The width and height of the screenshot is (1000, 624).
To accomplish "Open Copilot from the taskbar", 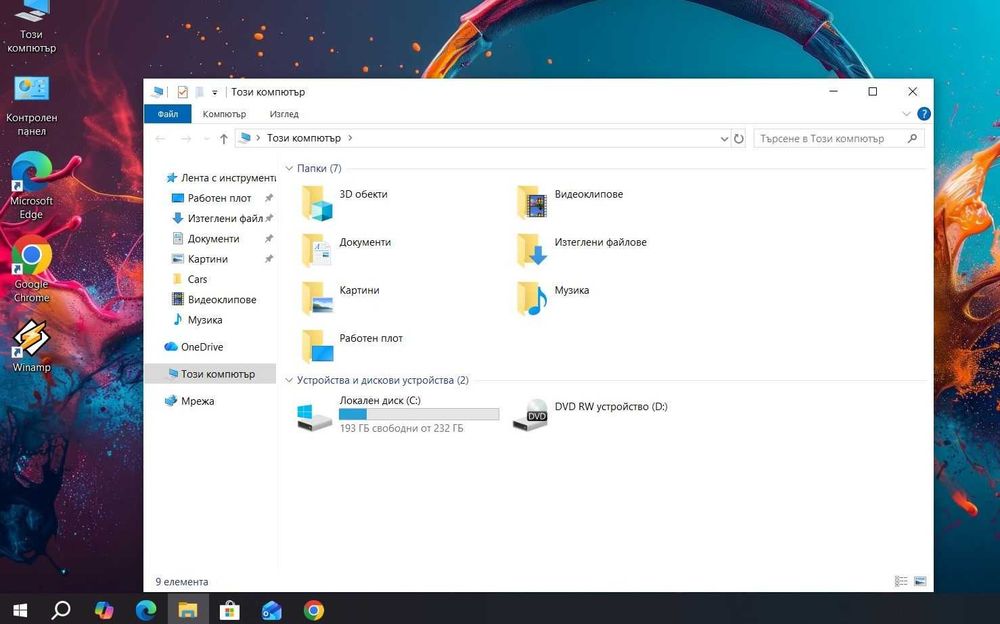I will 103,610.
